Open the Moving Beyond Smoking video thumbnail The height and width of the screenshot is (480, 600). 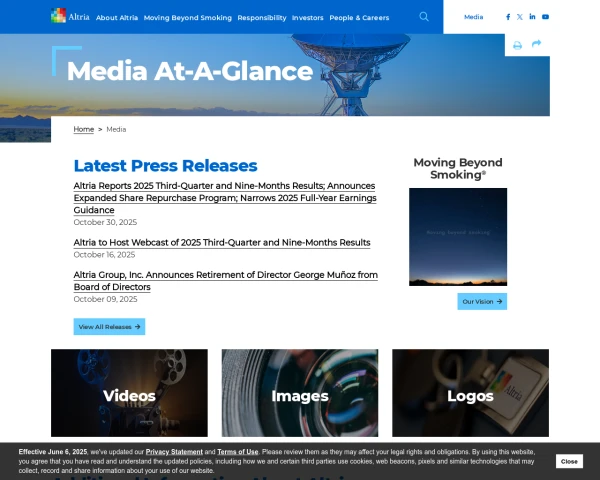click(458, 237)
